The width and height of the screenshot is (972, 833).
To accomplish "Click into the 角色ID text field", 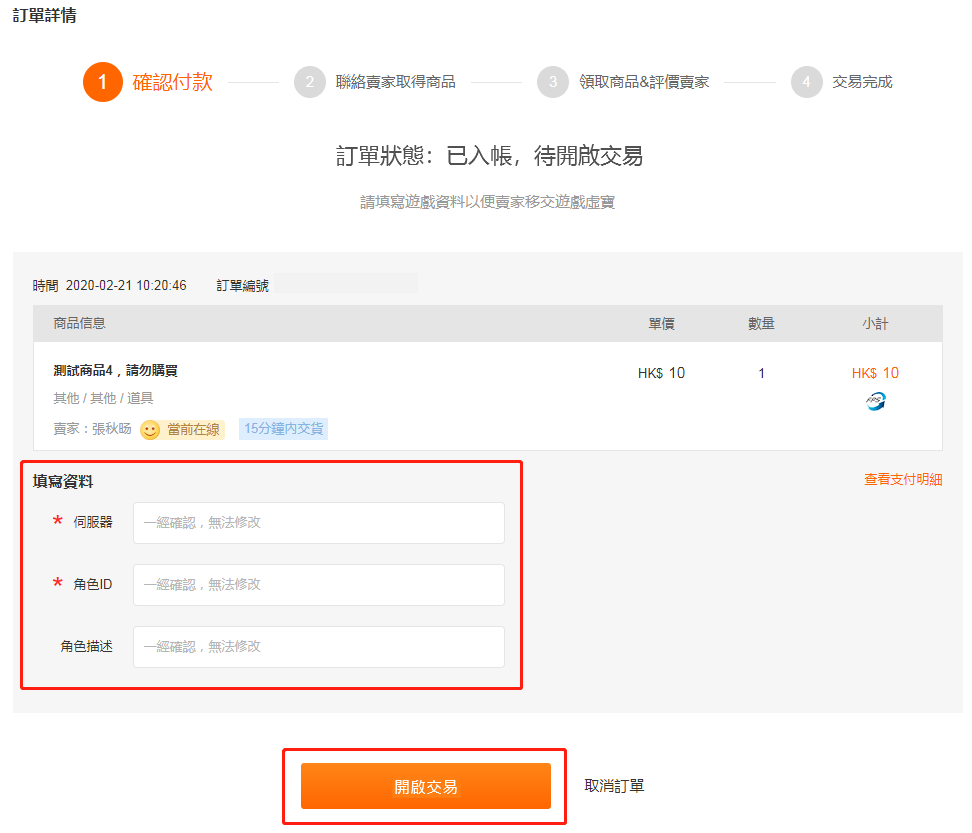I will click(318, 585).
